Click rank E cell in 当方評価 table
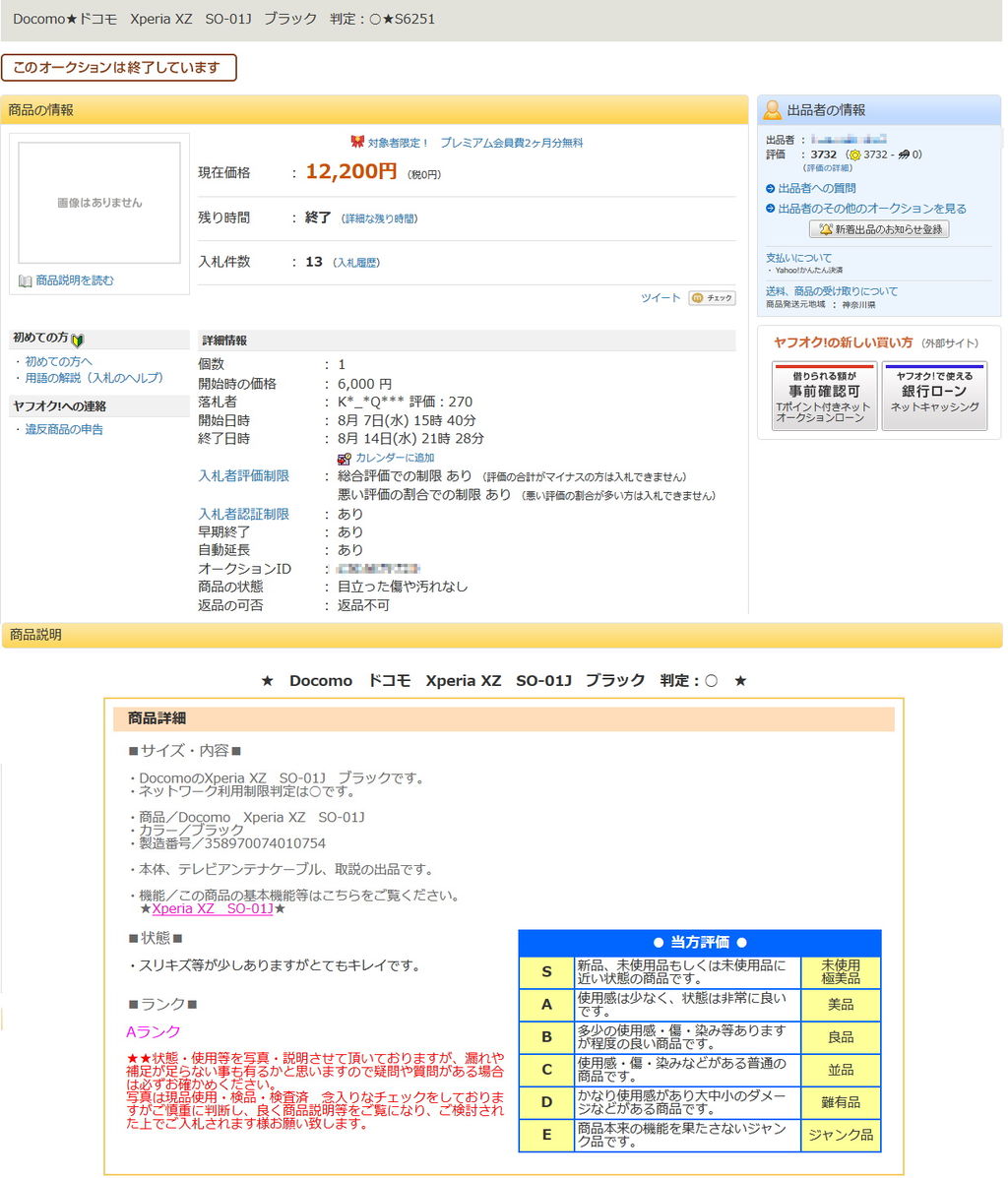This screenshot has height=1178, width=1008. click(546, 1135)
